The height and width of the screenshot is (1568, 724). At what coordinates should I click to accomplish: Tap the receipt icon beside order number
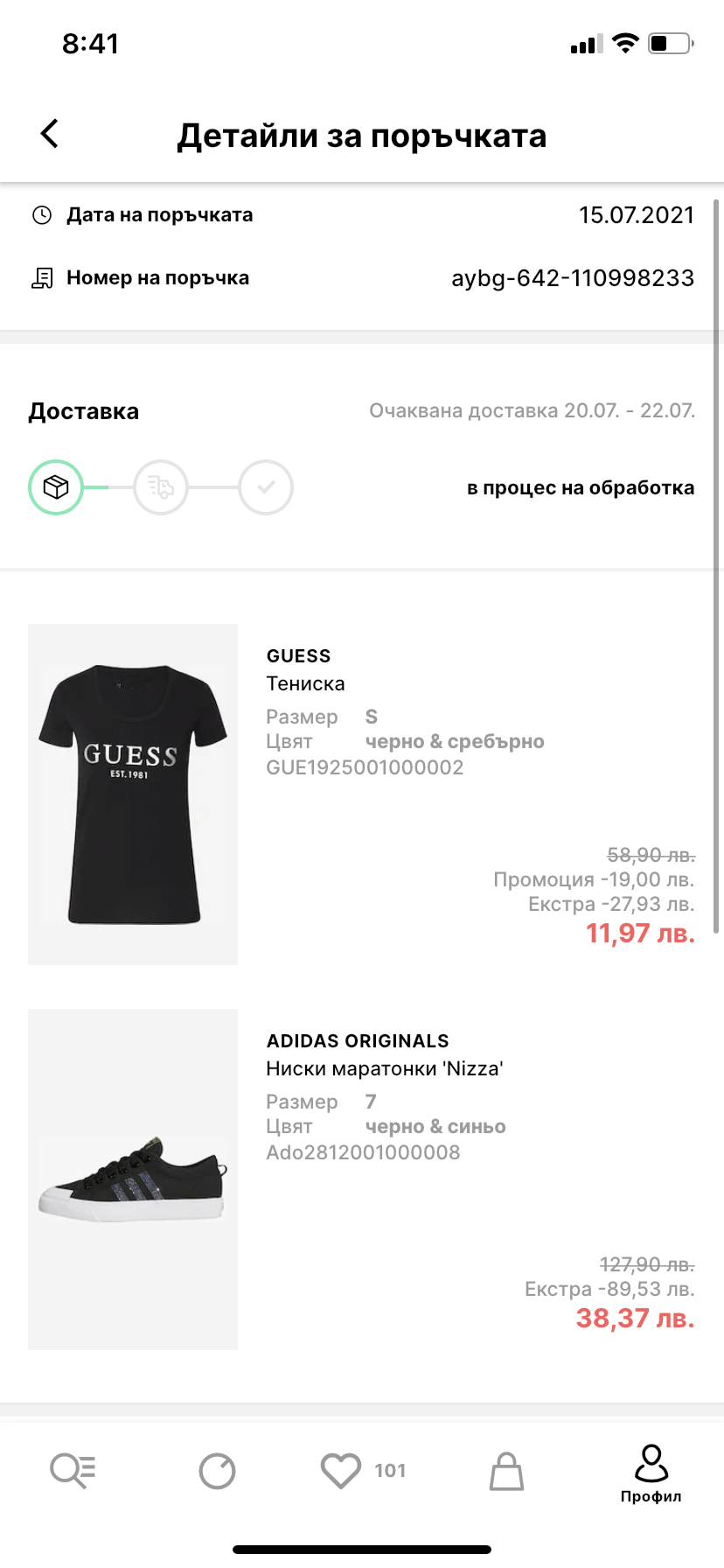(x=42, y=278)
